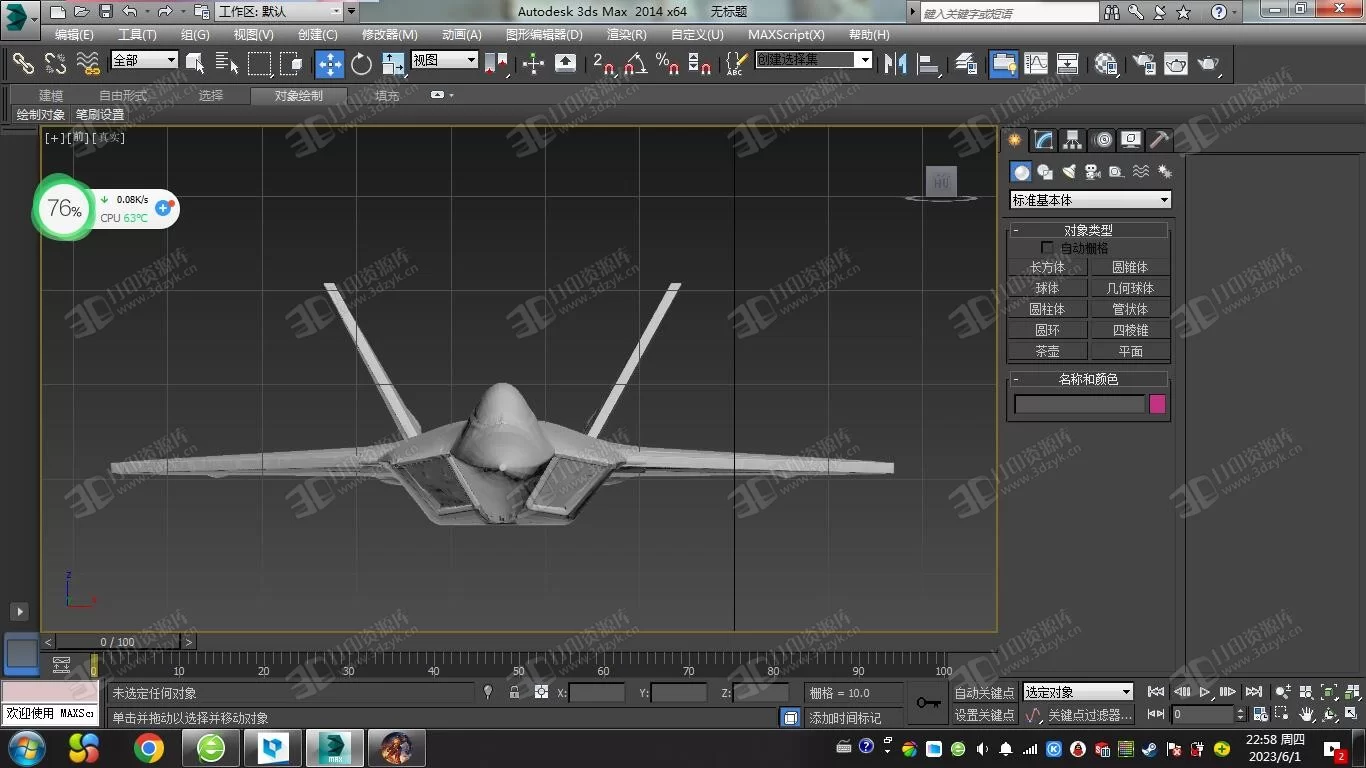Open the 修改器(M) menu
The height and width of the screenshot is (768, 1366).
(x=389, y=34)
